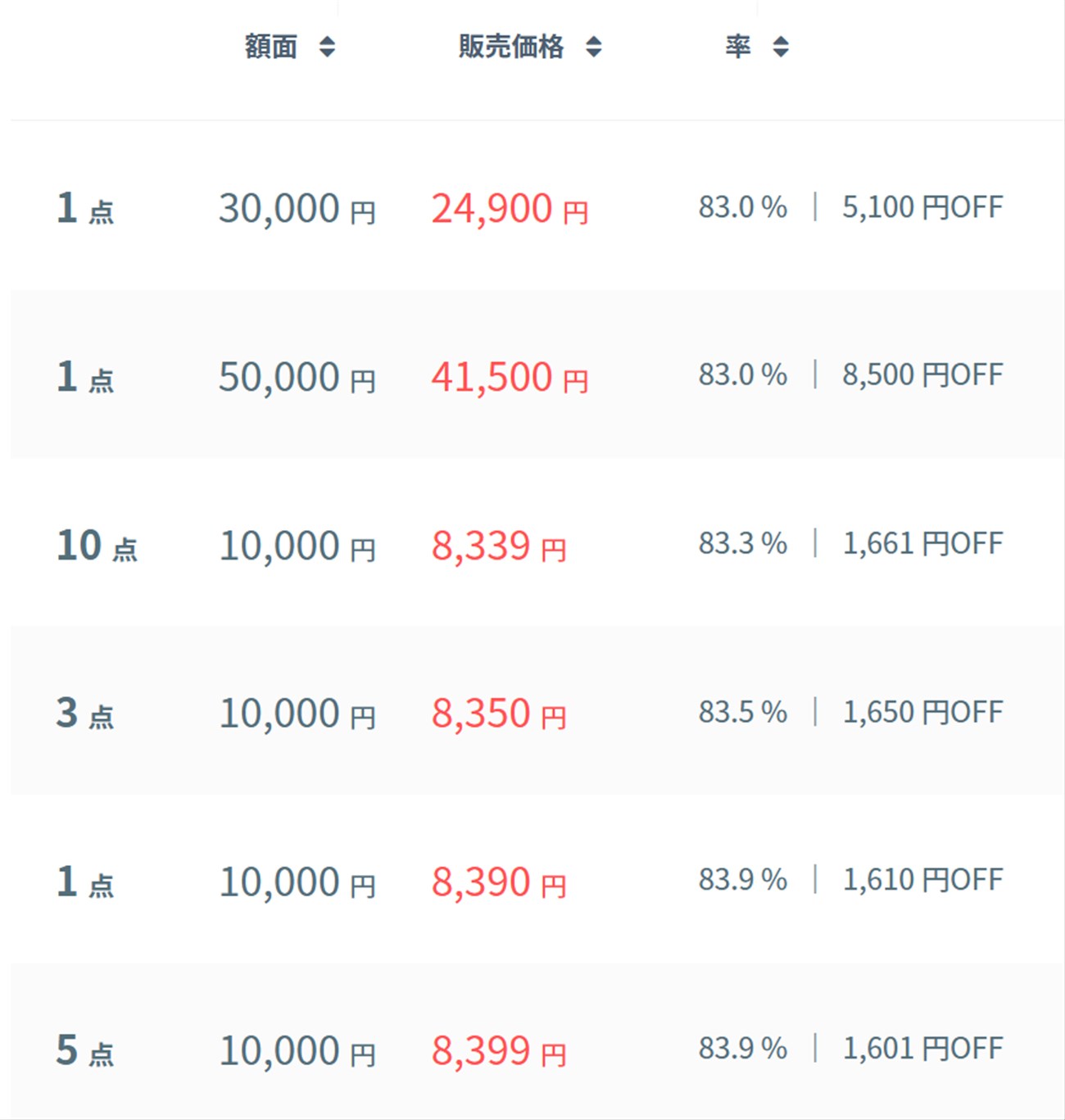Viewport: 1065px width, 1120px height.
Task: Select the 8,390 円 sale price
Action: coord(499,882)
